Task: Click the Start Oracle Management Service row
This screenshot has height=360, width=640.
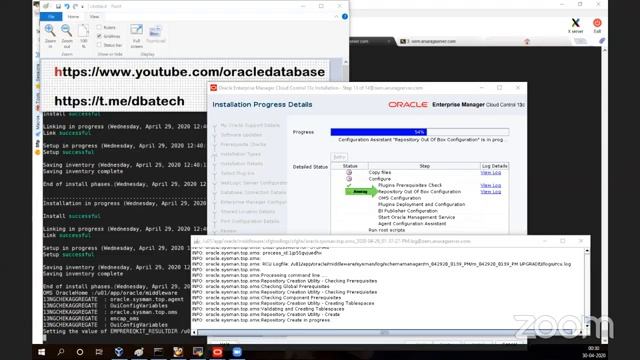Action: [x=416, y=217]
